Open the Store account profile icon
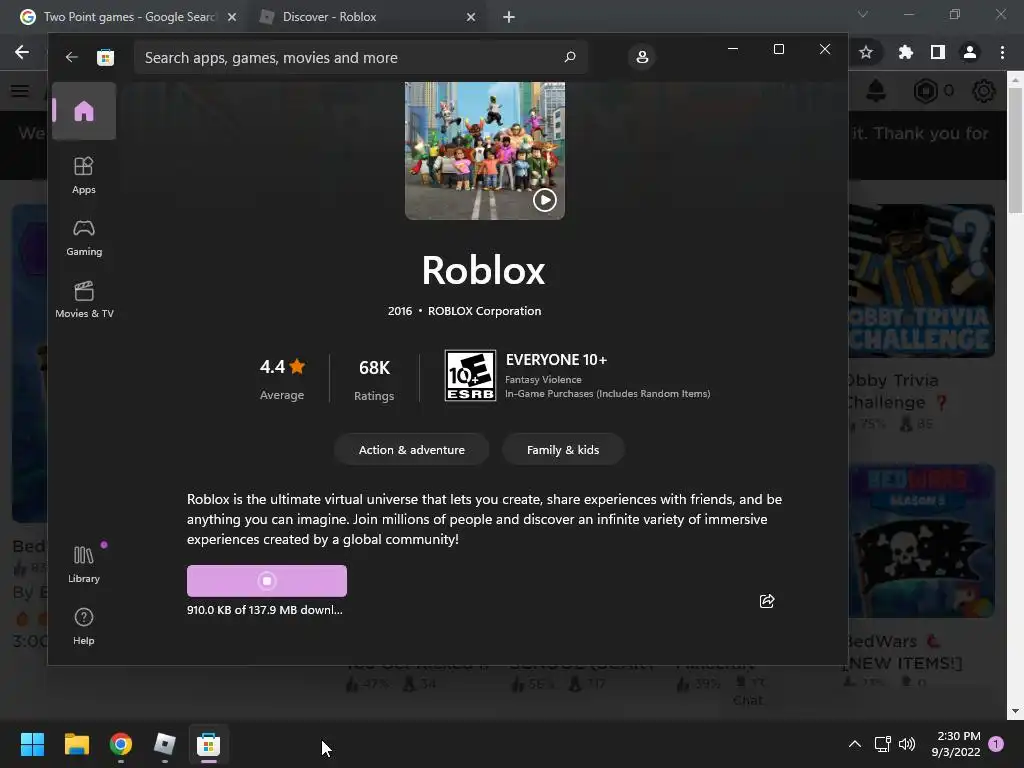The image size is (1024, 768). [642, 57]
